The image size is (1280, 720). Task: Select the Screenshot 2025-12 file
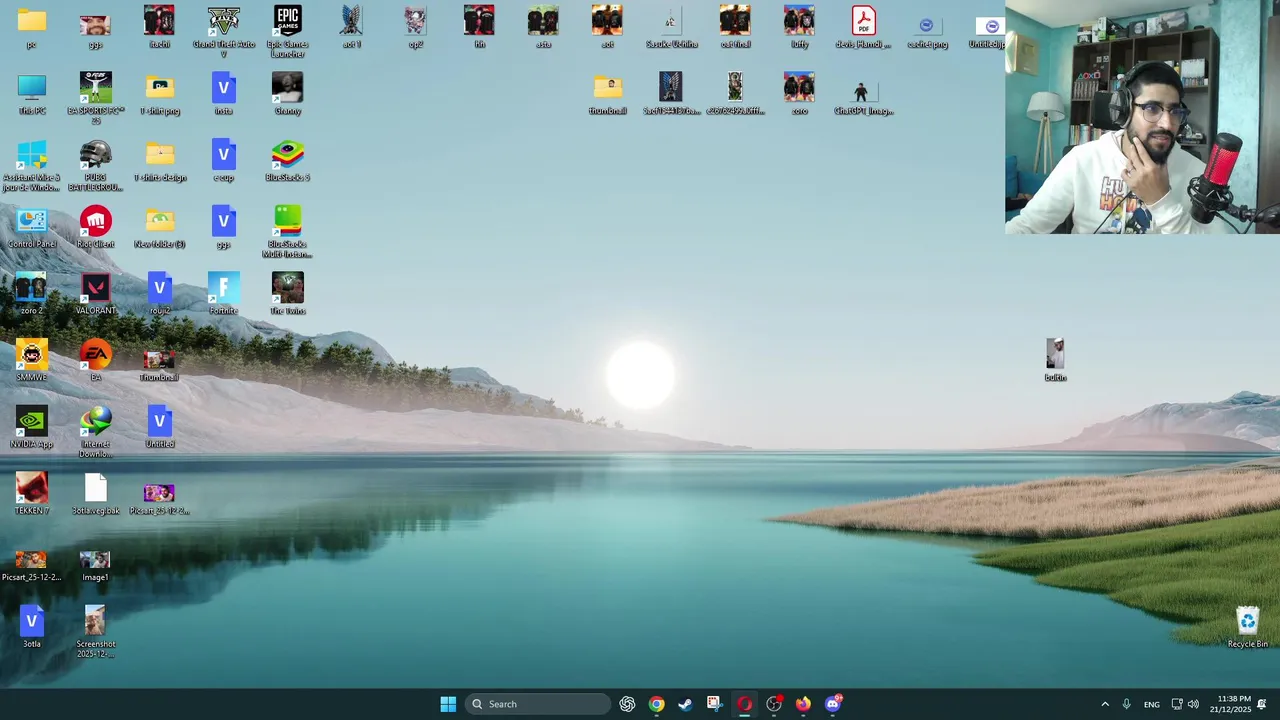(x=96, y=632)
